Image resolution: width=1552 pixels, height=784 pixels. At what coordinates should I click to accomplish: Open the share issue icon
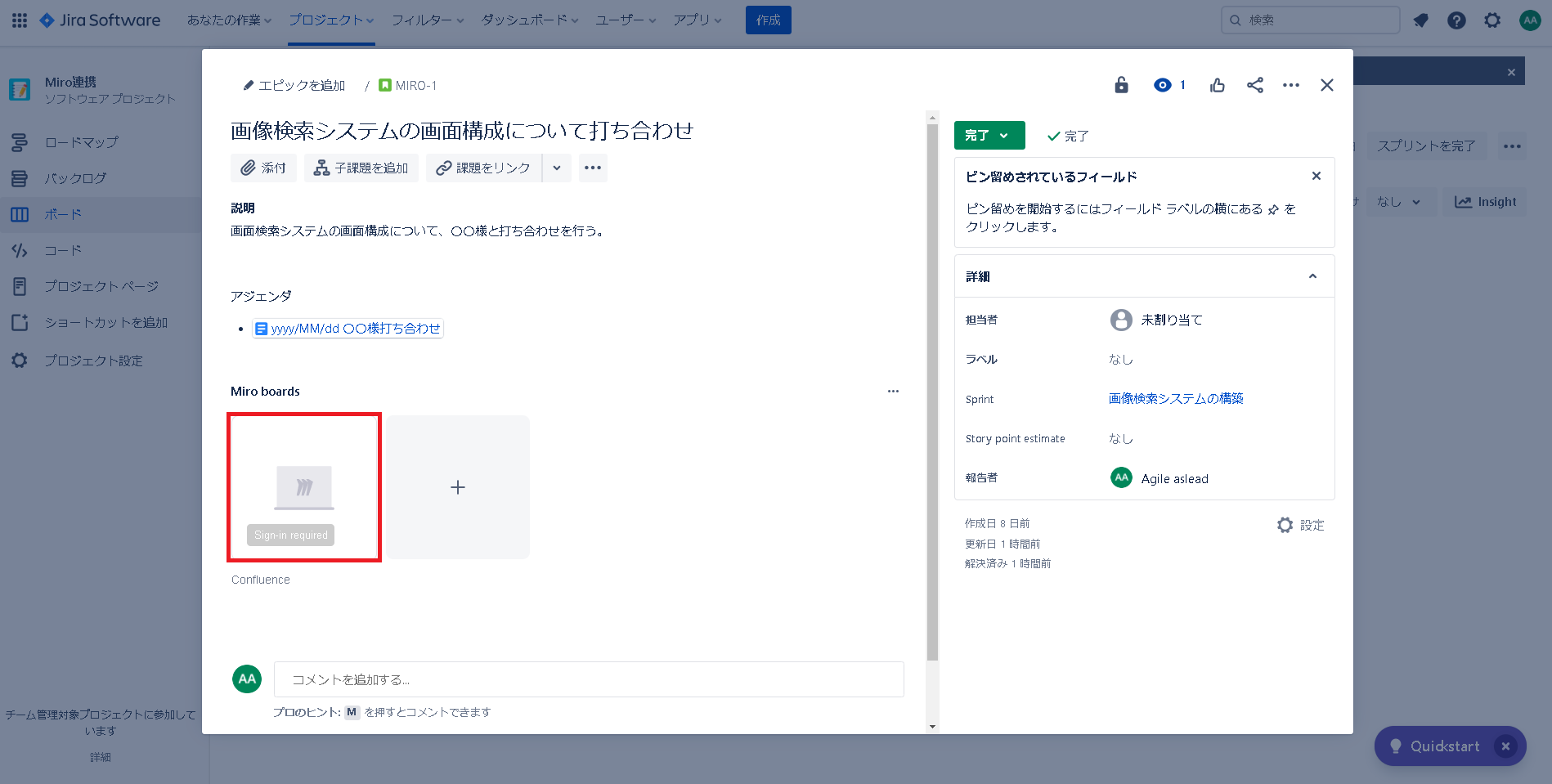click(1255, 85)
